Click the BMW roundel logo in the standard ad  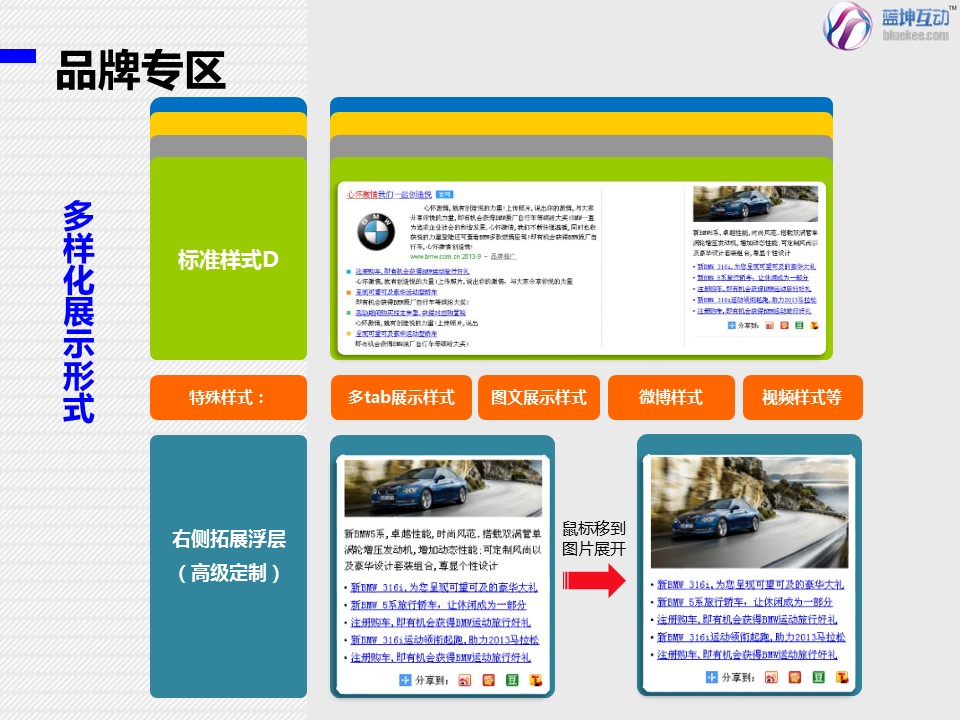click(x=376, y=233)
